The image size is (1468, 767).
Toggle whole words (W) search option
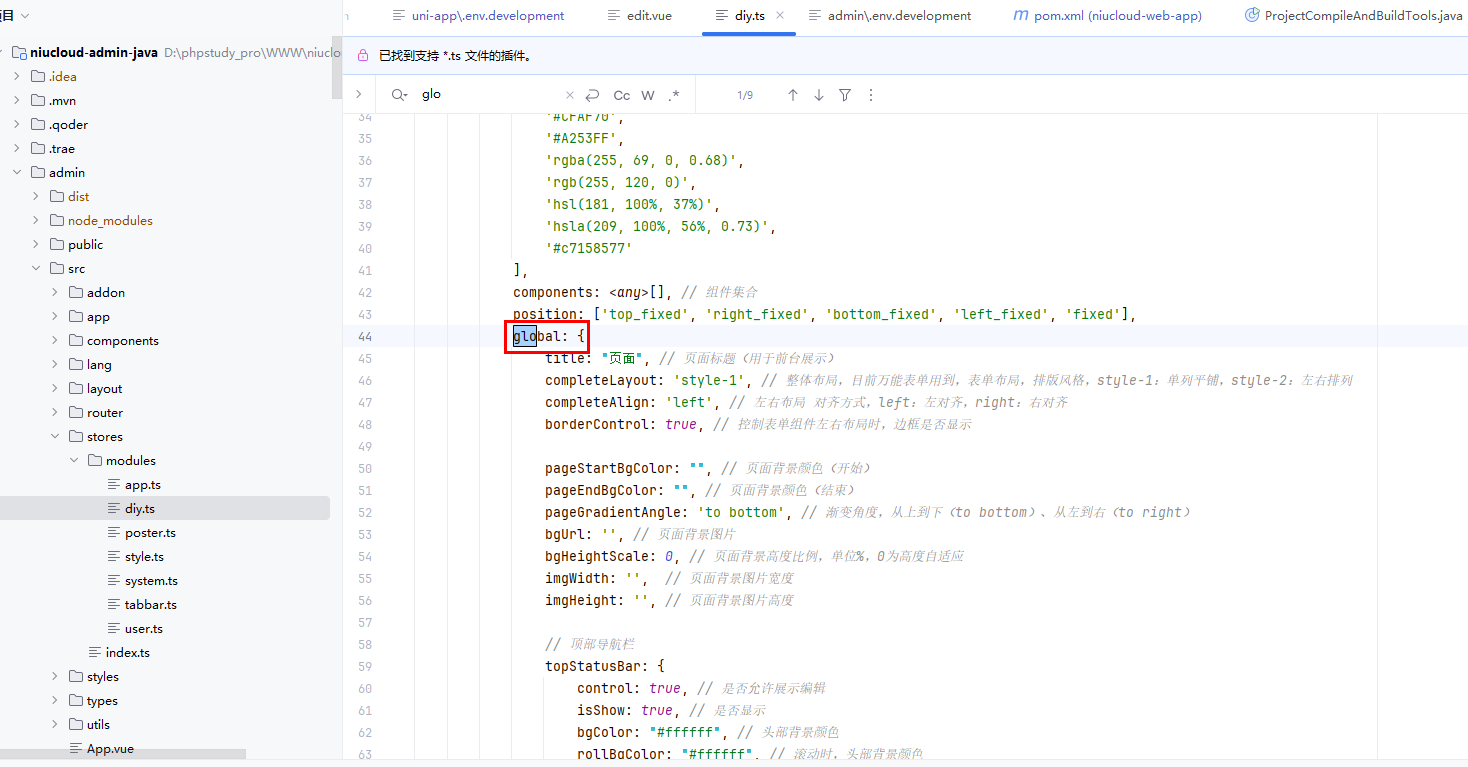648,95
